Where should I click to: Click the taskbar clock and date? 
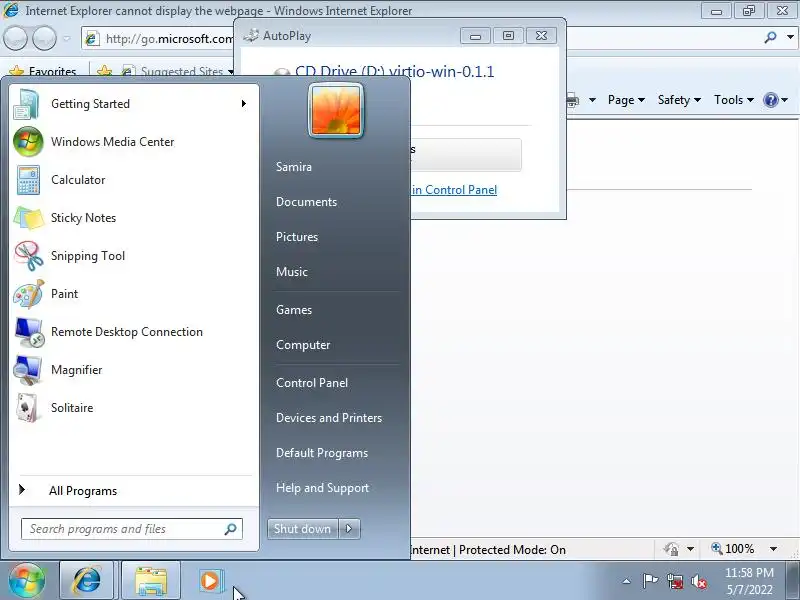click(x=749, y=581)
